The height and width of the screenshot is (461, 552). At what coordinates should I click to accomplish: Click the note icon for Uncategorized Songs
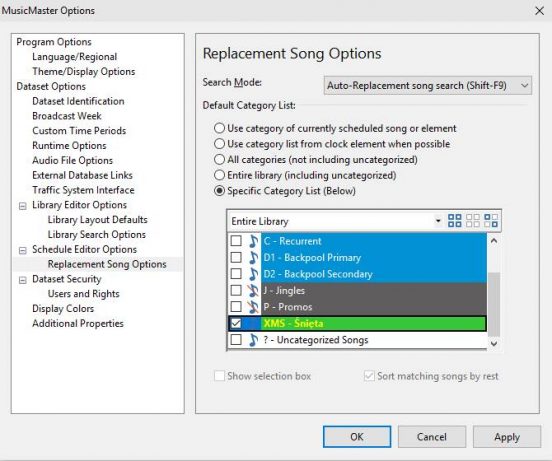253,340
